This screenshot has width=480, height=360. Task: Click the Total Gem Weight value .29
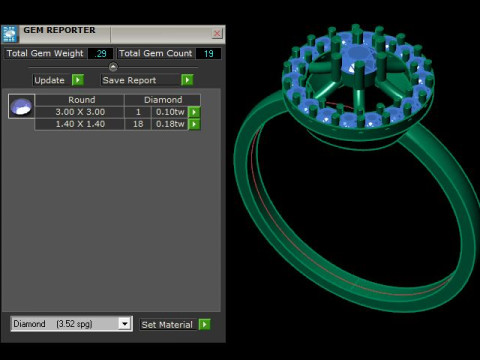coord(100,54)
